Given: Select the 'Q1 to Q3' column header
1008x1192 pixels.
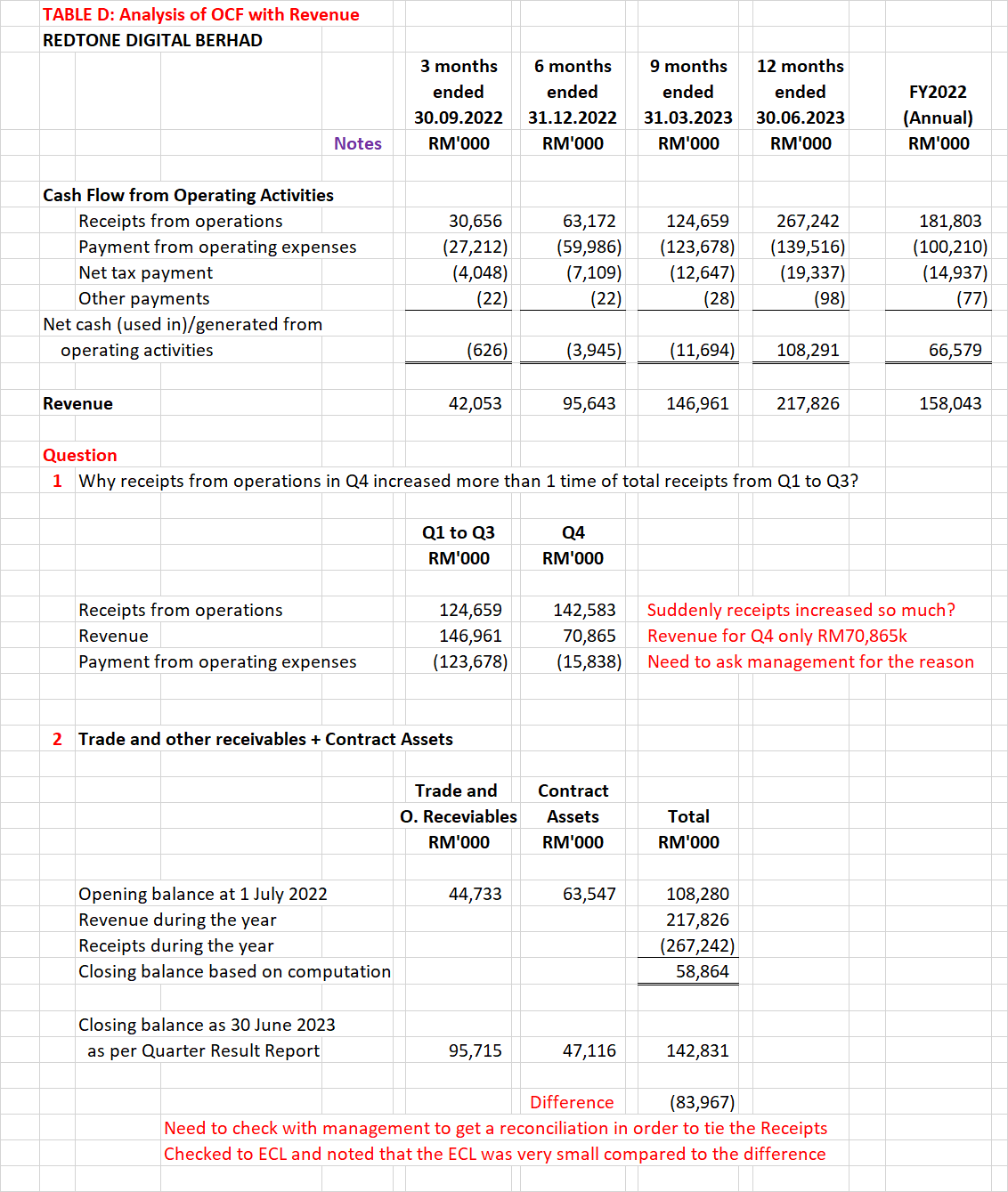Looking at the screenshot, I should click(x=459, y=532).
